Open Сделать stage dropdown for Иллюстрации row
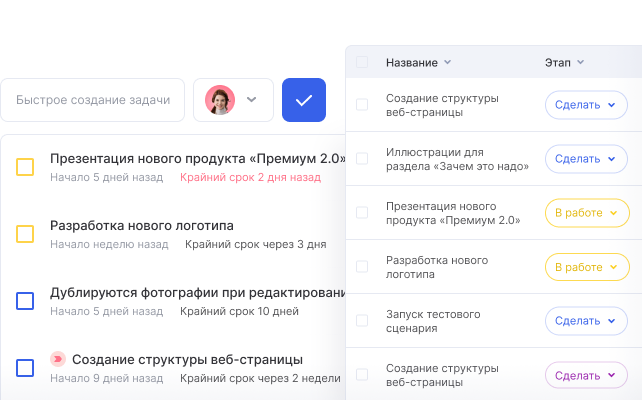 click(x=586, y=159)
